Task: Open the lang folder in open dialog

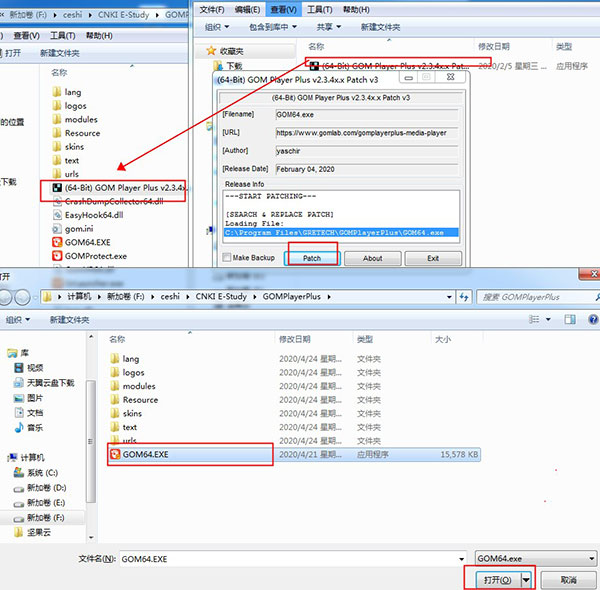Action: pyautogui.click(x=125, y=359)
